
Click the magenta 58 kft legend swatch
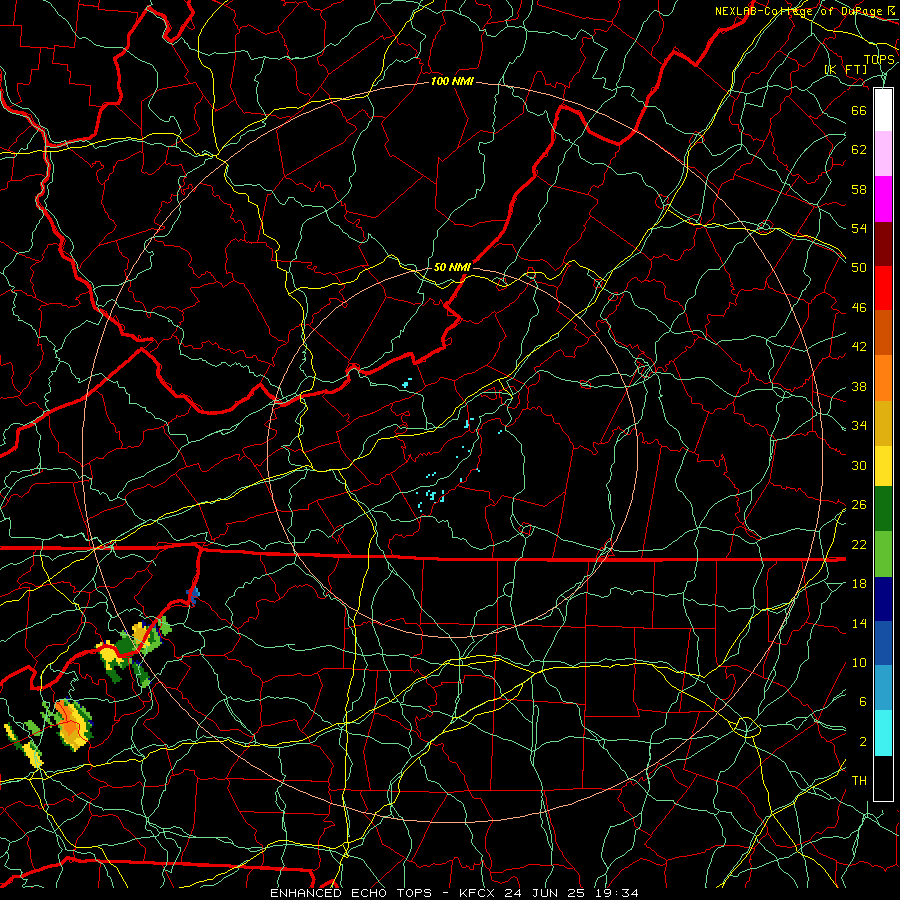pyautogui.click(x=883, y=199)
